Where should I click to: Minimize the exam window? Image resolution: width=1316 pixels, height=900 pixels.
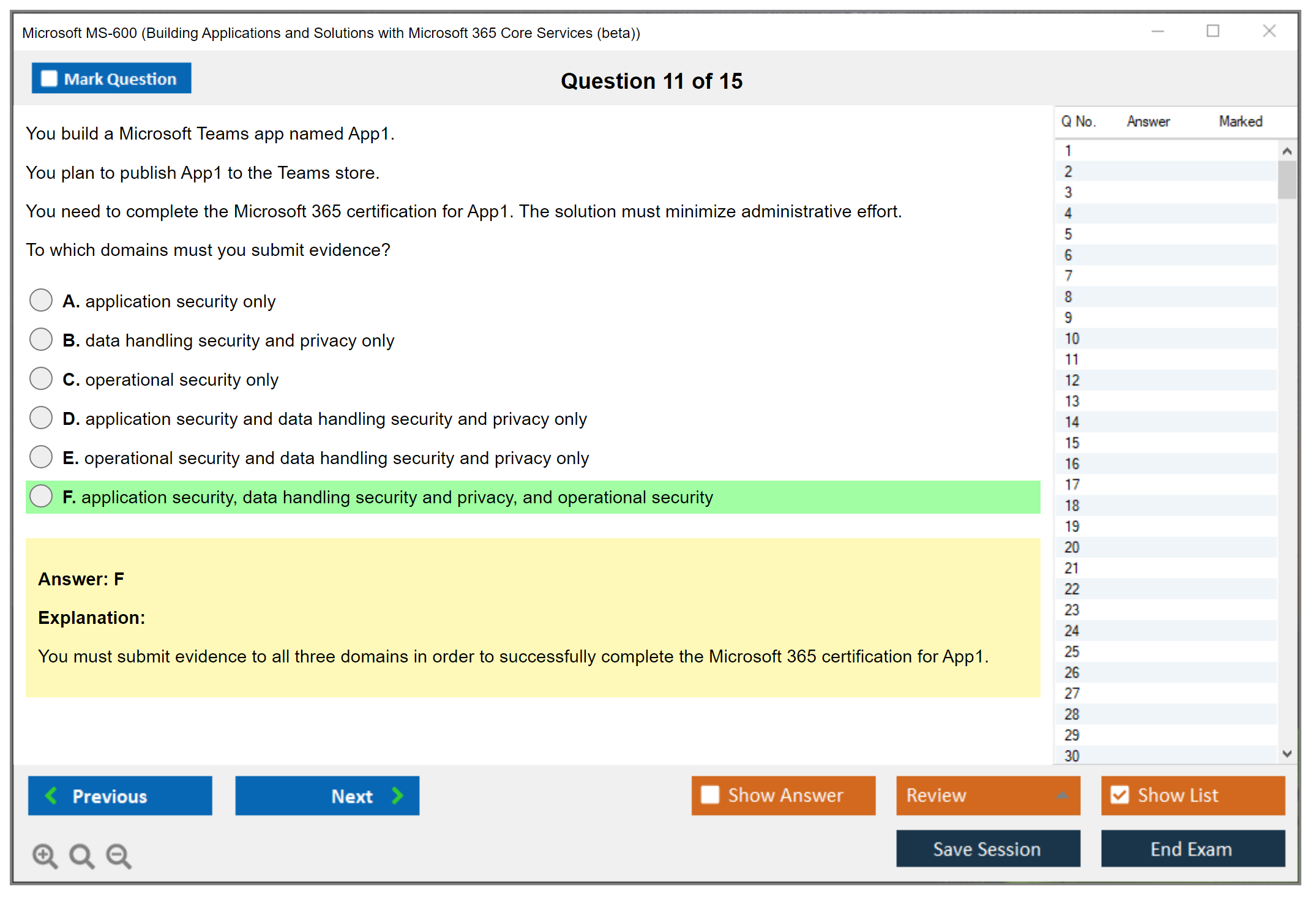point(1157,31)
